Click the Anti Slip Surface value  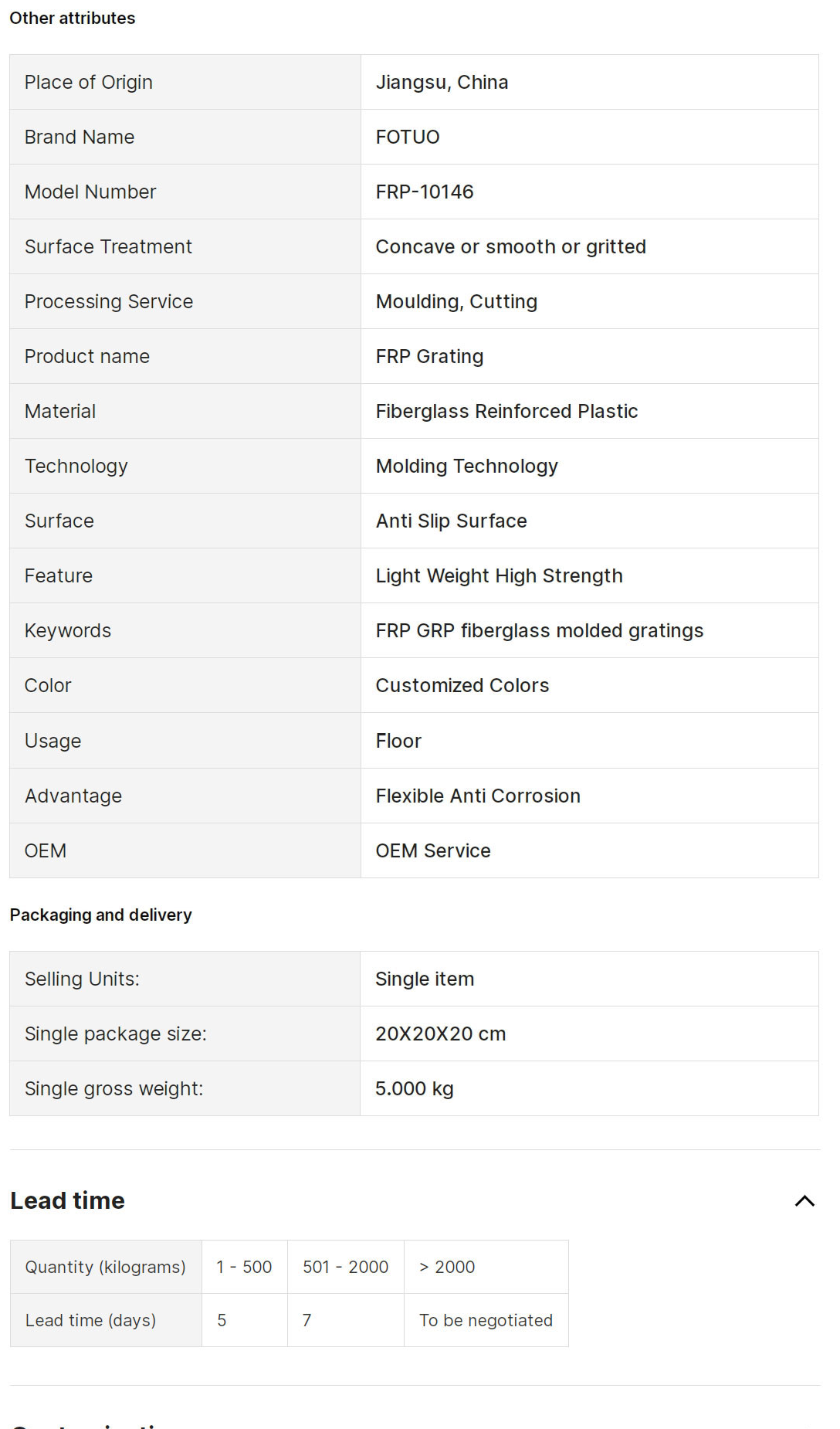tap(451, 521)
